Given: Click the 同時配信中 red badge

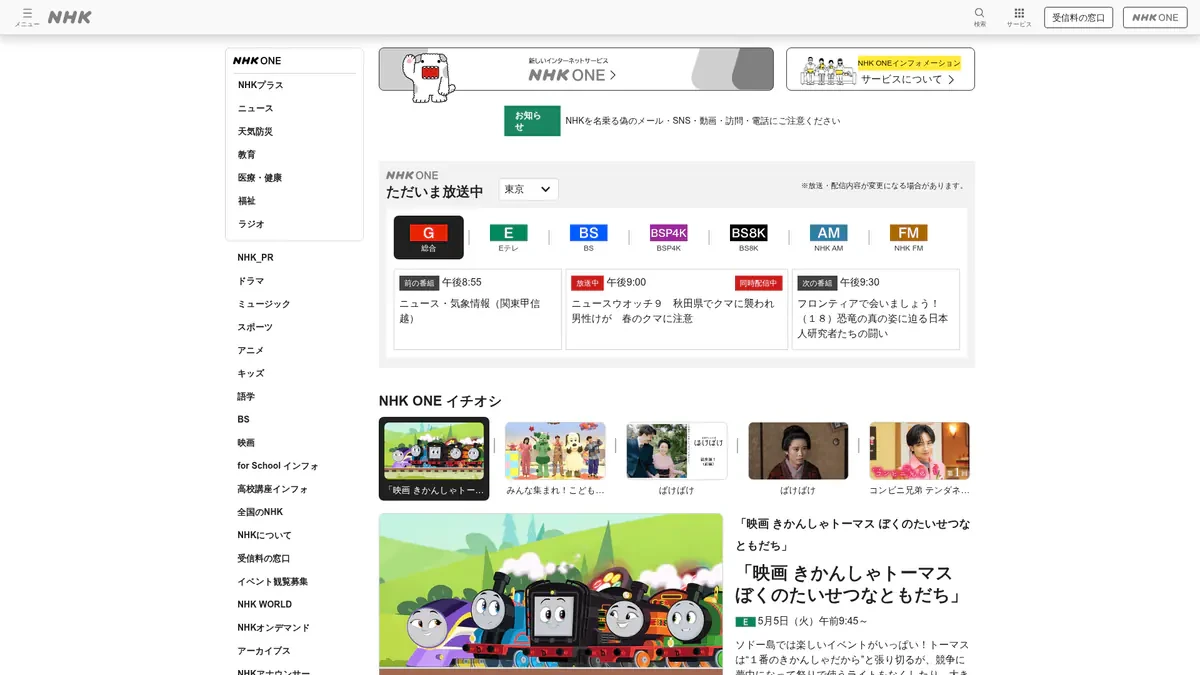Looking at the screenshot, I should coord(758,283).
